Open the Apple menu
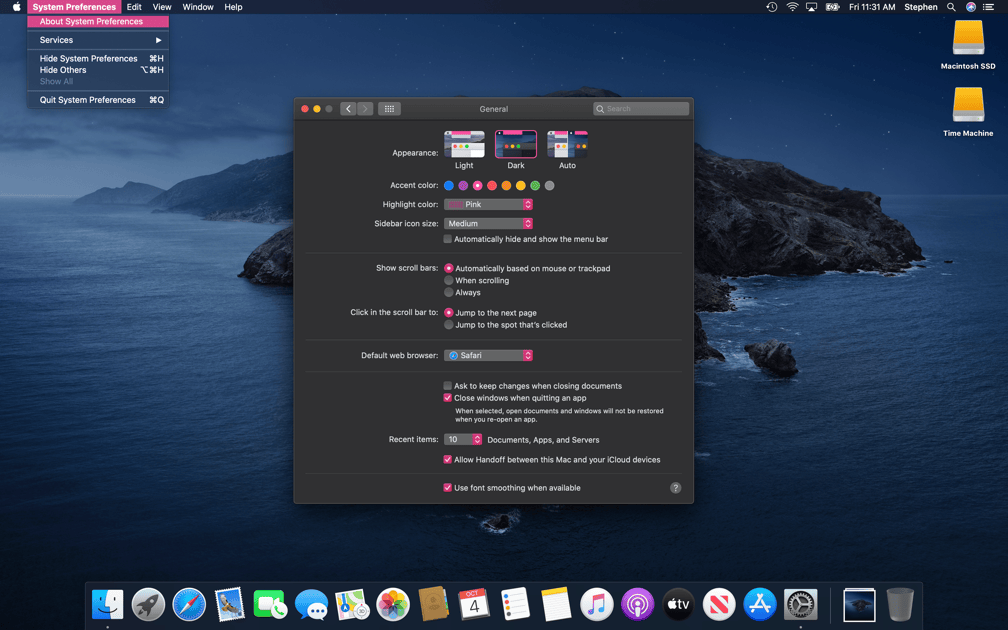The width and height of the screenshot is (1008, 630). (x=17, y=7)
